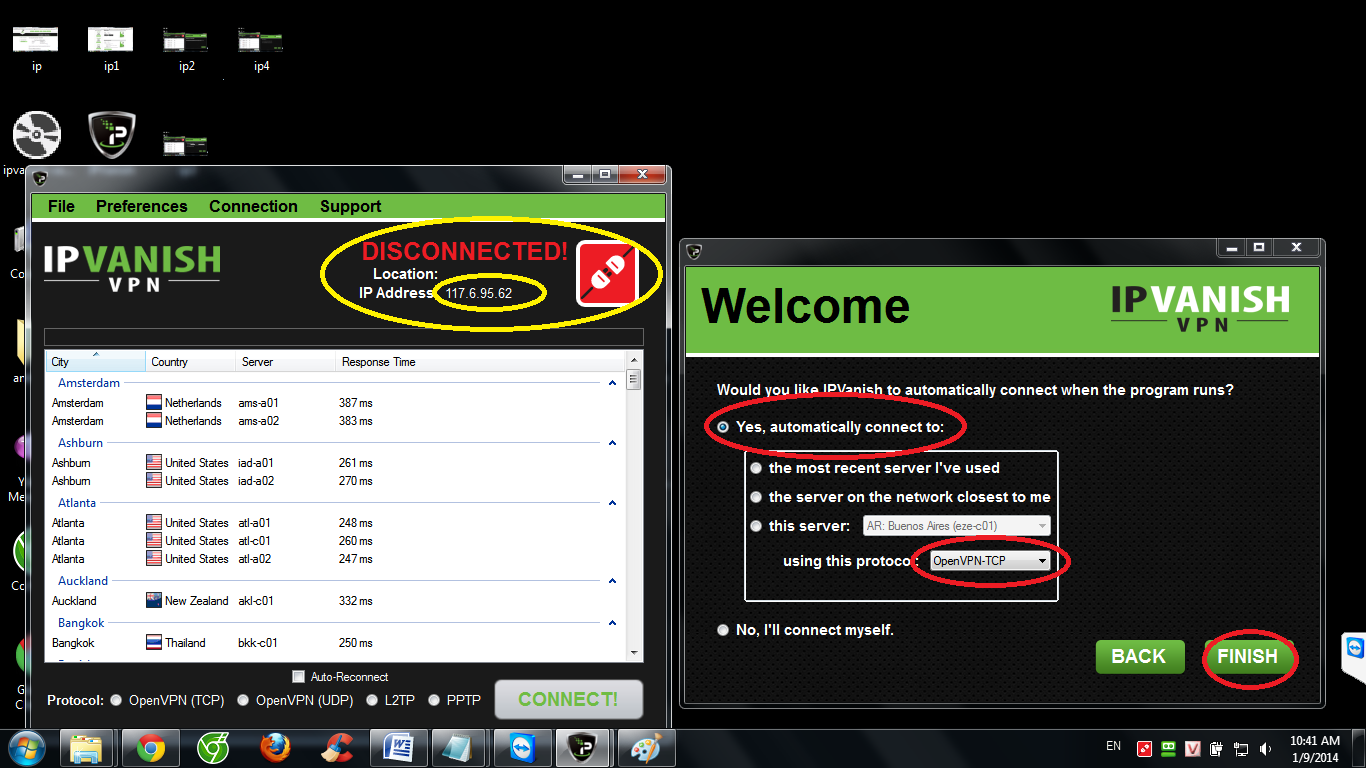Select the OpenVPN (UDP) protocol radio
The image size is (1366, 768).
(x=243, y=700)
